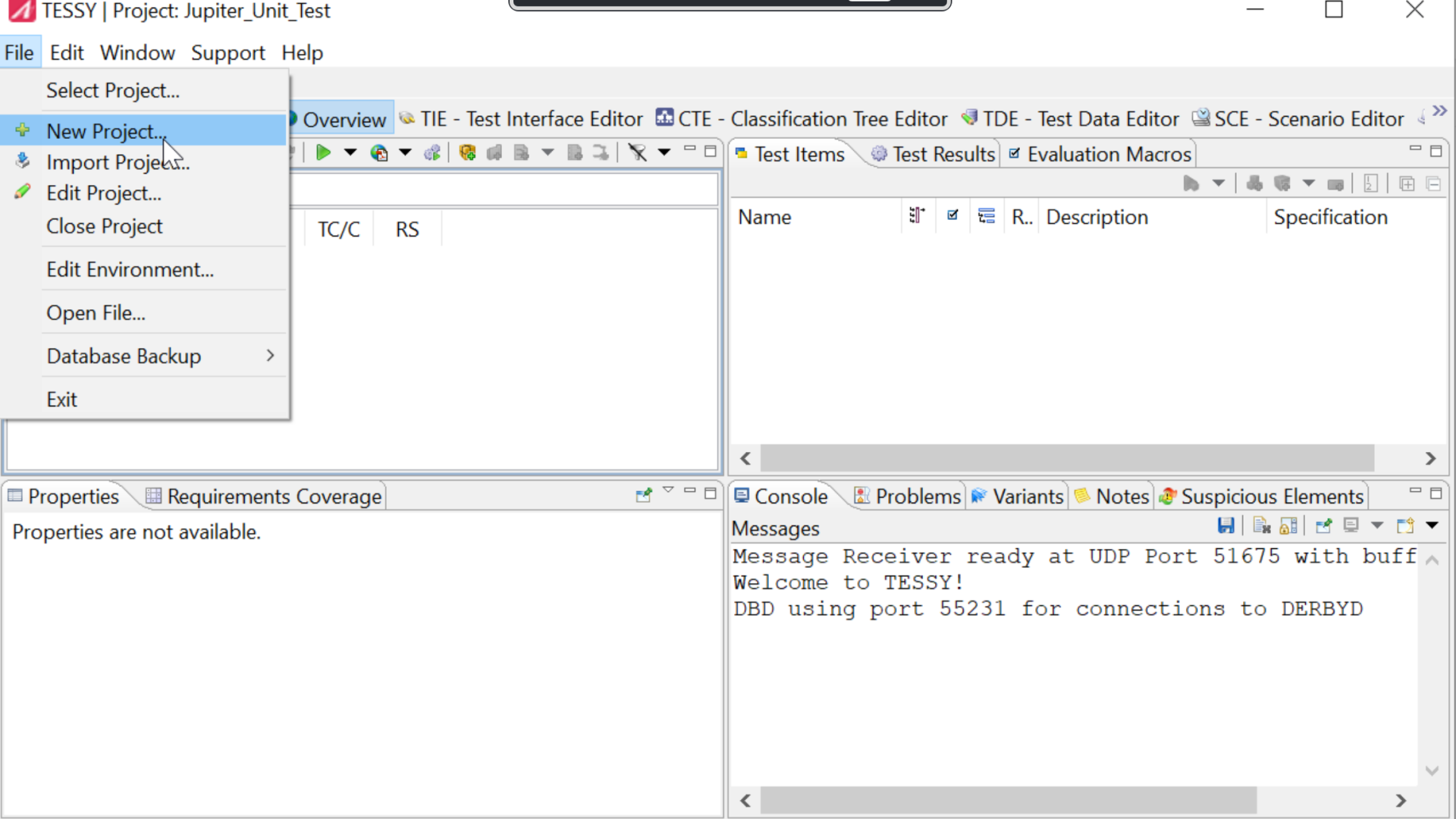
Task: Expand the Open Console dropdown
Action: [1432, 525]
